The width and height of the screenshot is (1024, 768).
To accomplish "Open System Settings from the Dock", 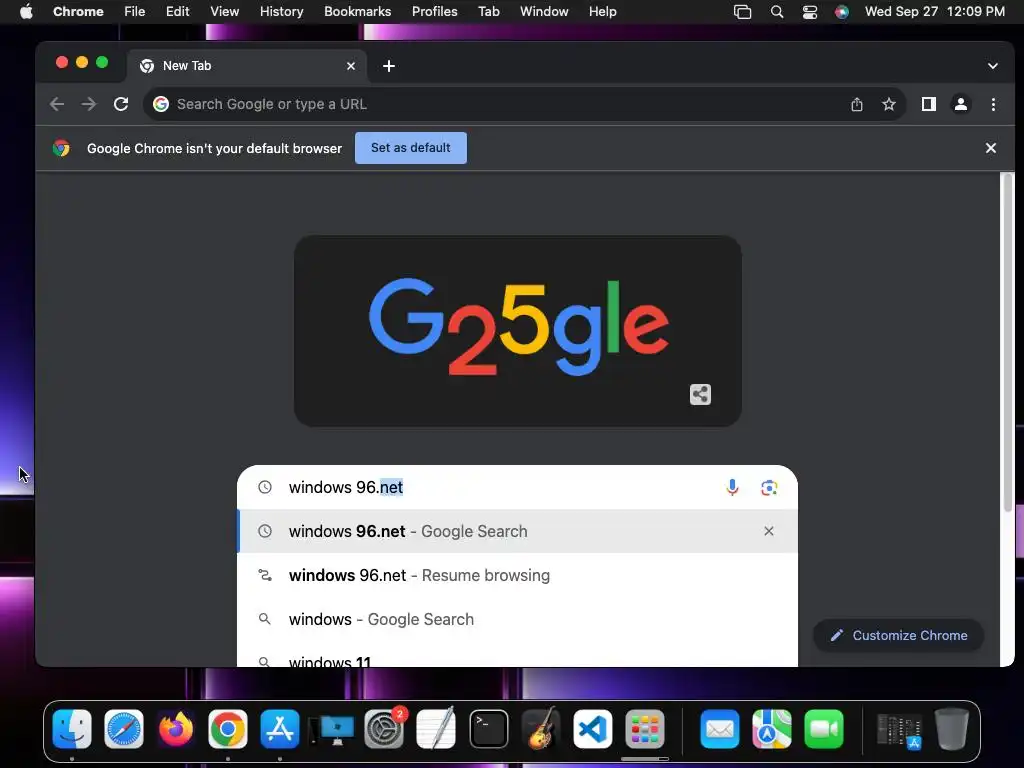I will (x=384, y=729).
